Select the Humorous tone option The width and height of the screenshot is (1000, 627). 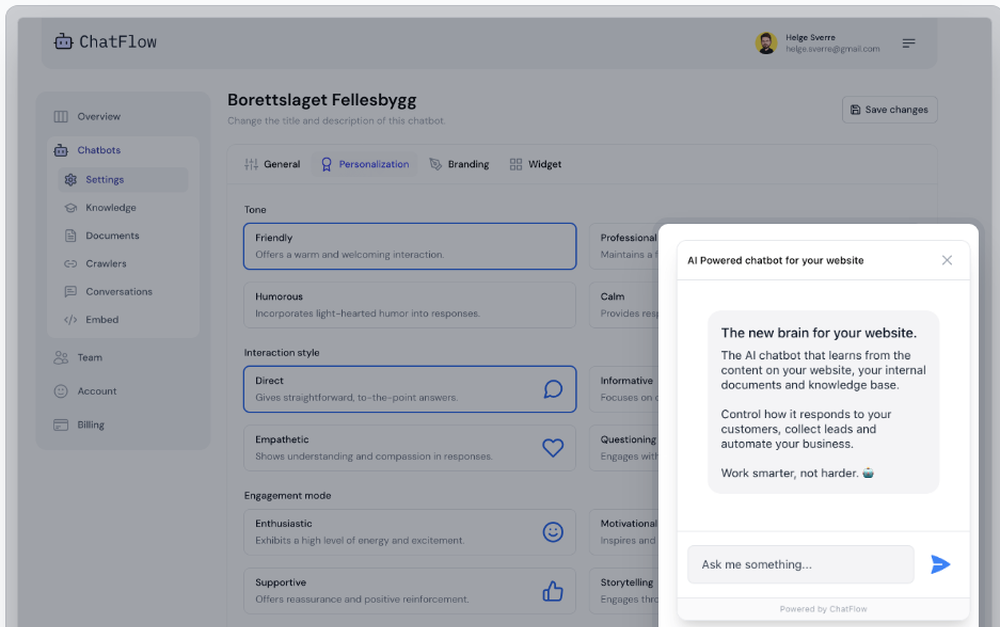(410, 305)
